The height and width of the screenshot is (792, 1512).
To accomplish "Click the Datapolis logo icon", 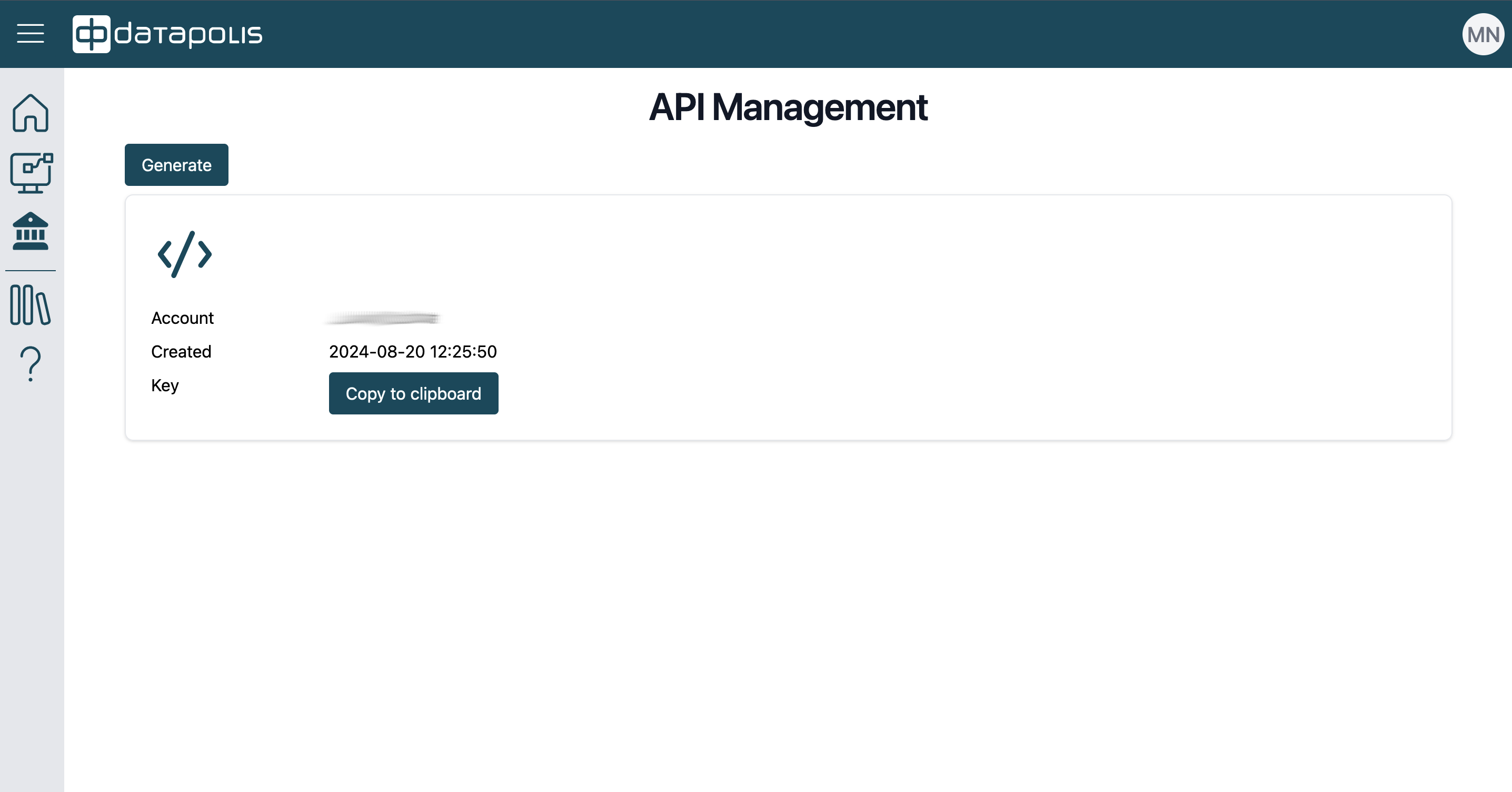I will 91,34.
